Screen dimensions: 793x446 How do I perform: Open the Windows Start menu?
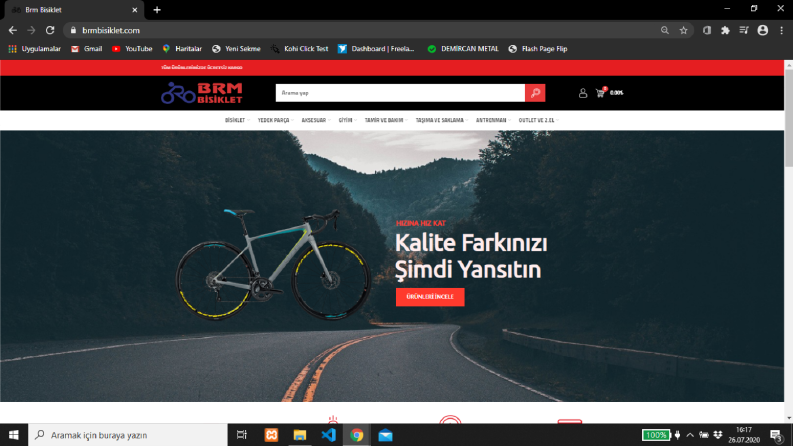tap(14, 435)
